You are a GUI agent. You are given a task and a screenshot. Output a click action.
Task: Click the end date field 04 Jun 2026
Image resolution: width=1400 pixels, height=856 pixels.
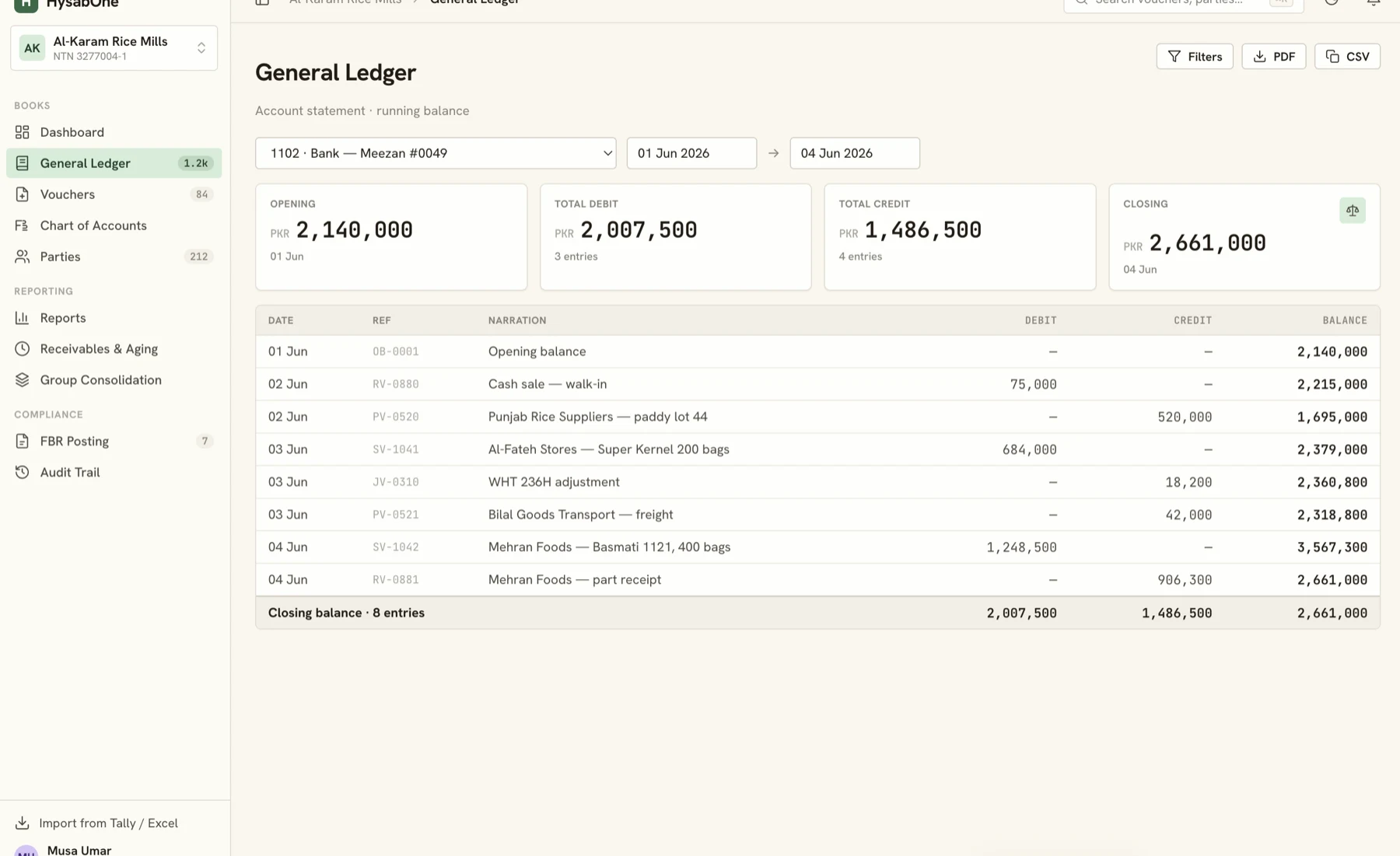[x=855, y=153]
